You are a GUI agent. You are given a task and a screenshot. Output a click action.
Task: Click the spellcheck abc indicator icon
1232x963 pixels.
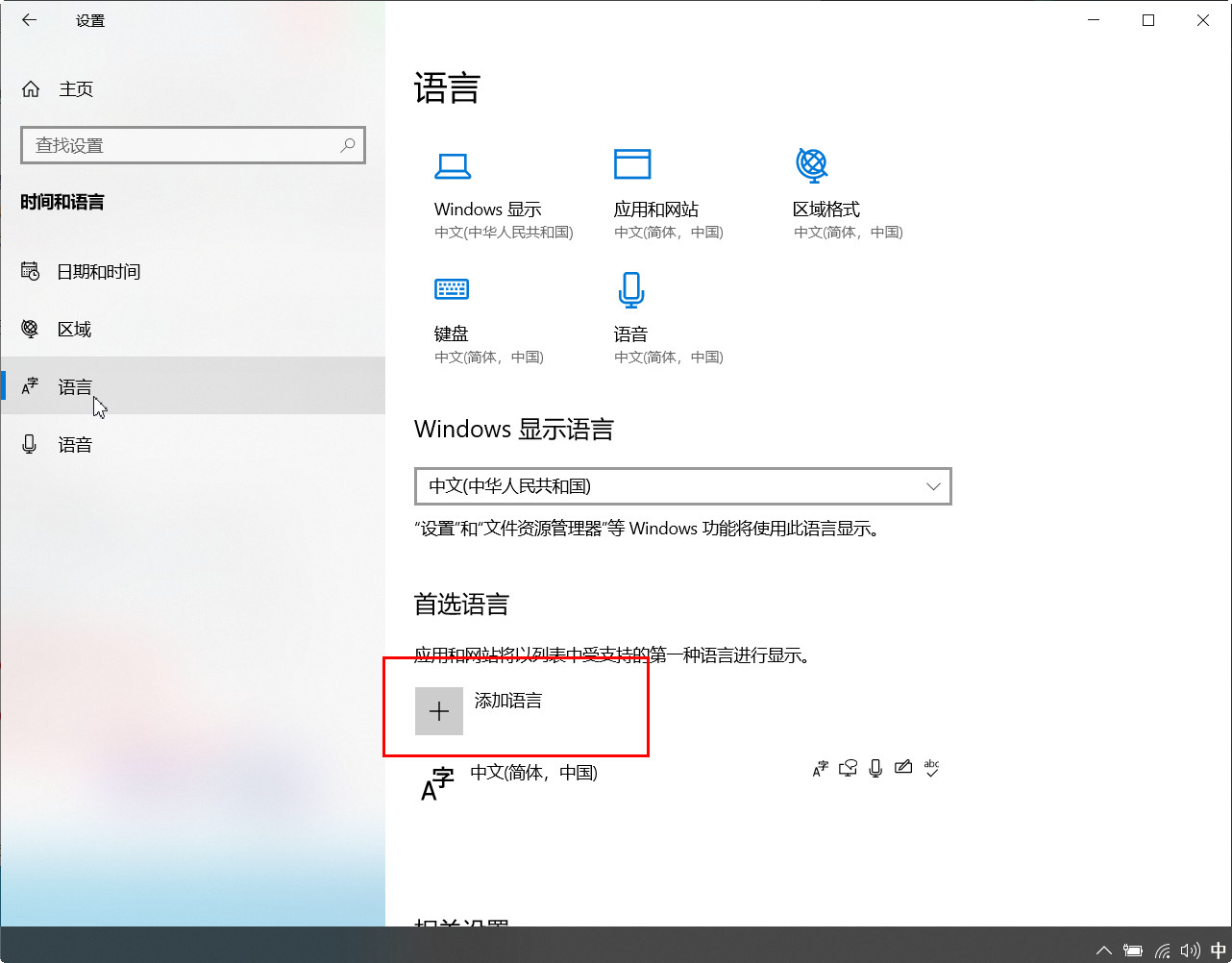[931, 767]
